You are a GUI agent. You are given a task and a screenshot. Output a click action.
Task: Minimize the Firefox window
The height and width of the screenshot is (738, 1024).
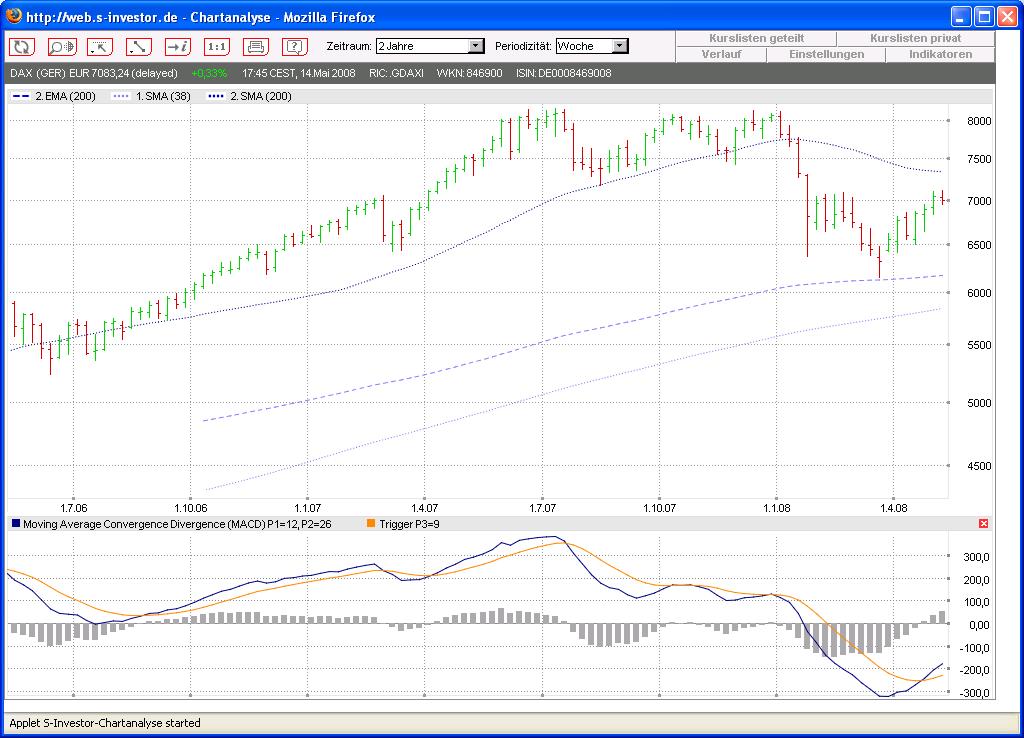point(961,17)
